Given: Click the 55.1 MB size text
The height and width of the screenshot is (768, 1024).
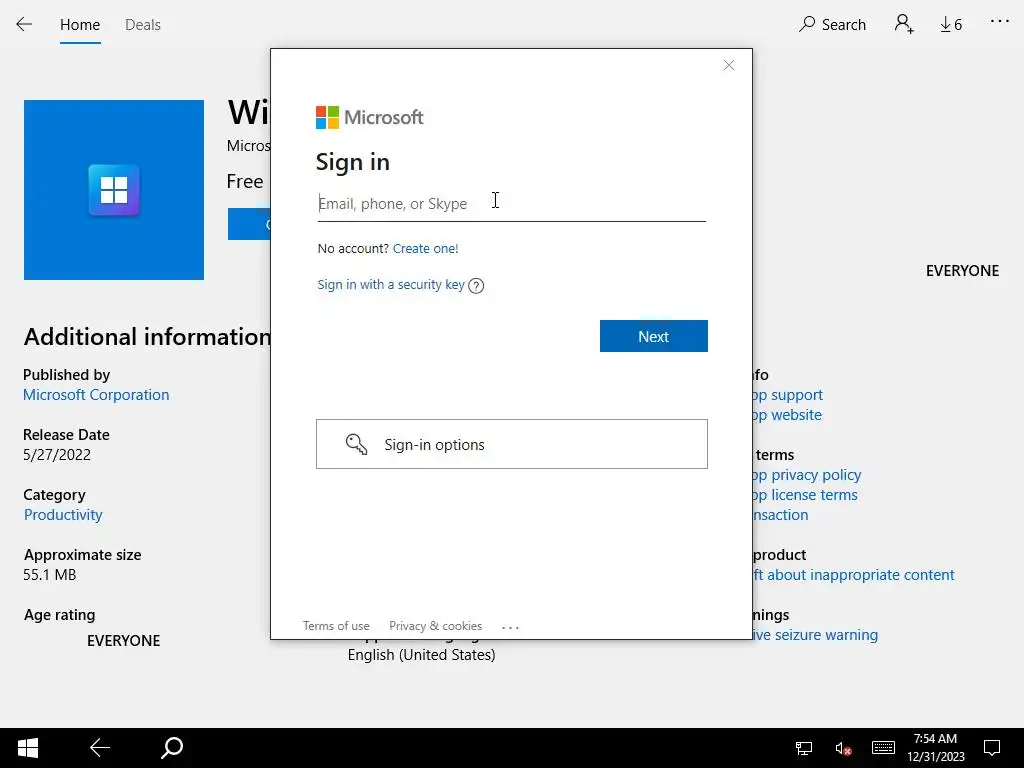Looking at the screenshot, I should tap(50, 575).
